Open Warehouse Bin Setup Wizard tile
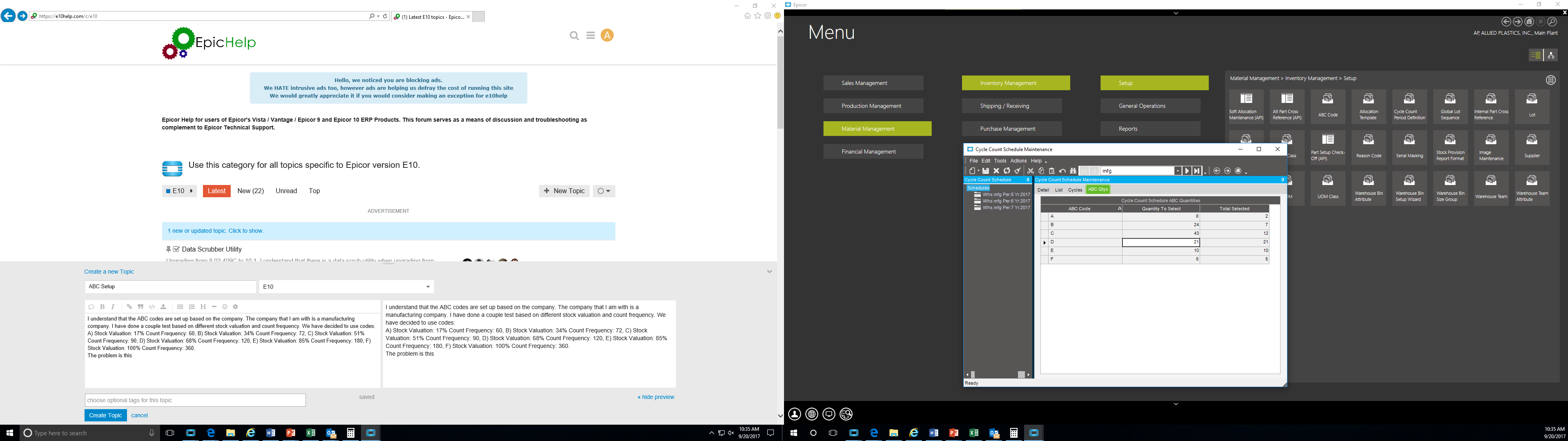This screenshot has height=441, width=1568. 1409,188
